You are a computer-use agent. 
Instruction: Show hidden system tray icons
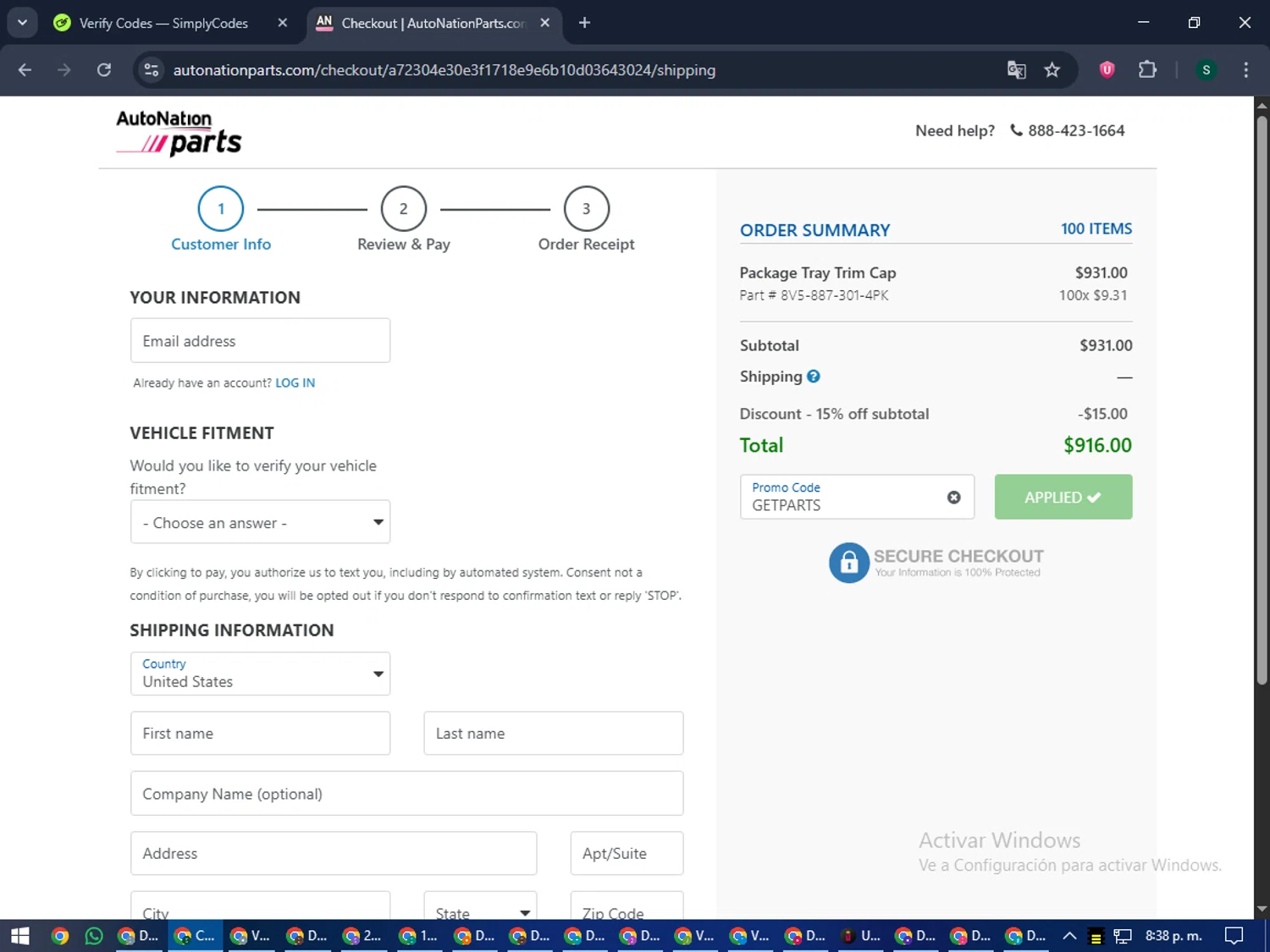(1069, 936)
